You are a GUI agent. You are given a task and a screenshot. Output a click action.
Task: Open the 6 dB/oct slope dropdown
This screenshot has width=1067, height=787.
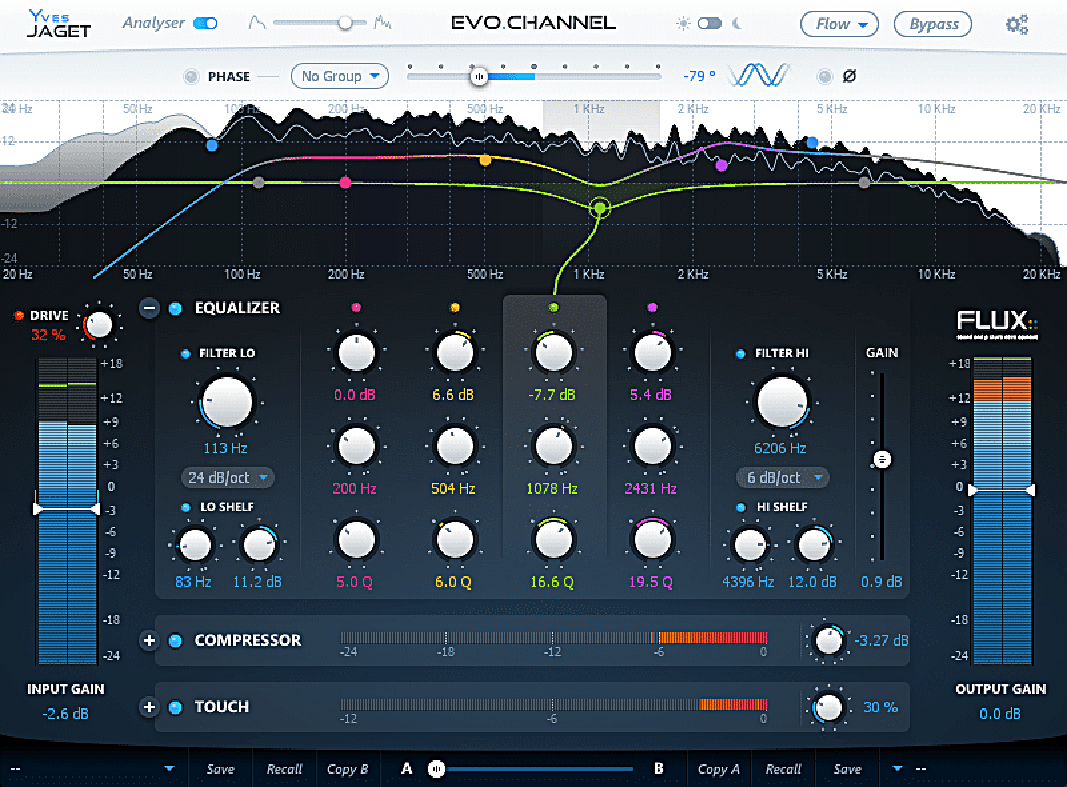coord(783,478)
